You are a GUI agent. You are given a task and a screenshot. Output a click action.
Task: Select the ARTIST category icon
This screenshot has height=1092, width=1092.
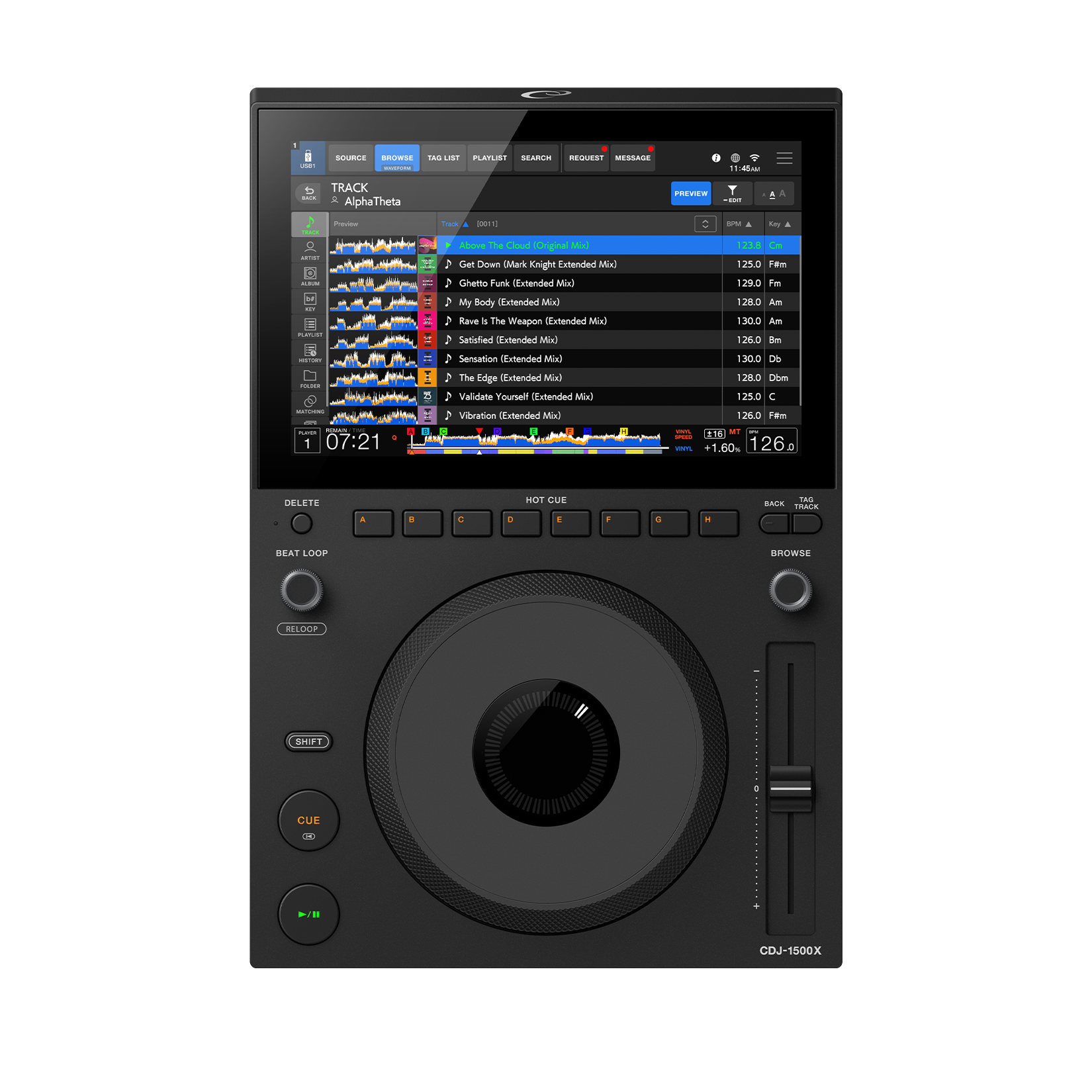(x=310, y=251)
